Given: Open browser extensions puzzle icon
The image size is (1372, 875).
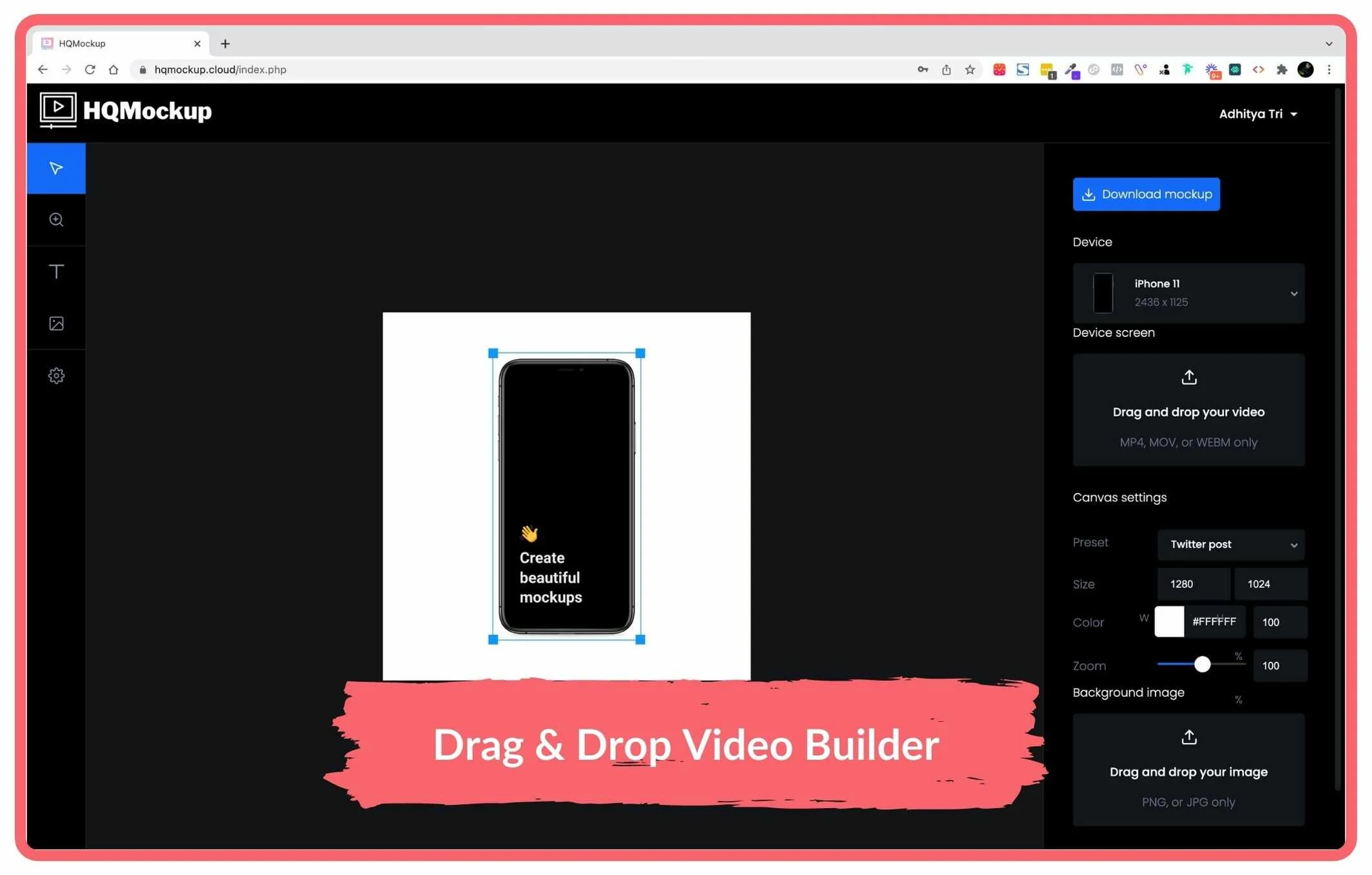Looking at the screenshot, I should (x=1281, y=70).
